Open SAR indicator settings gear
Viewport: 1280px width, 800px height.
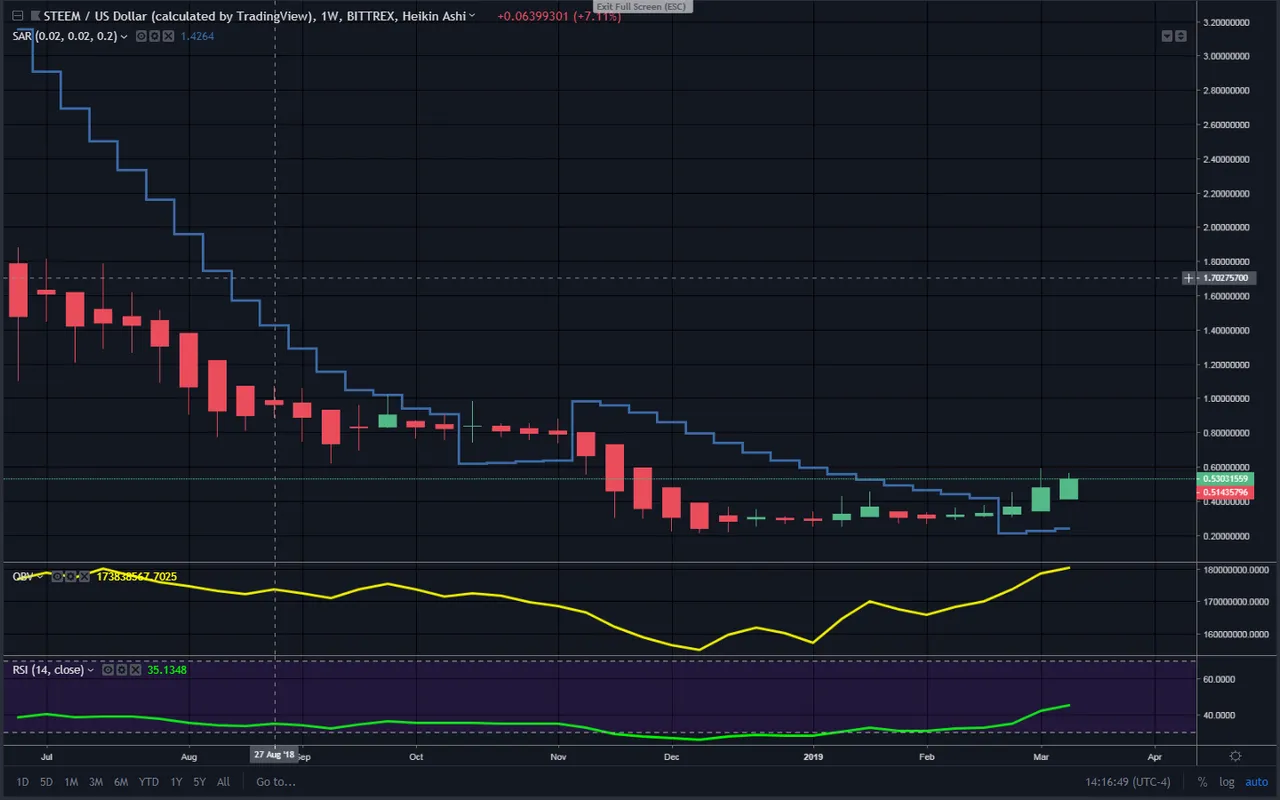(x=155, y=36)
